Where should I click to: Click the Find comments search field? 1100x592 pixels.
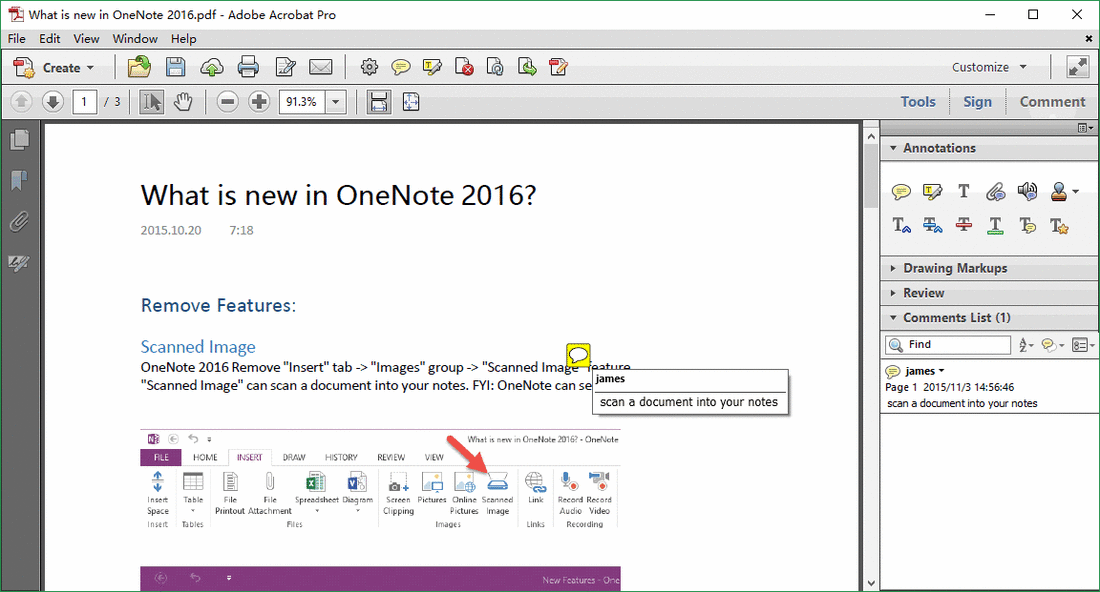[x=948, y=344]
